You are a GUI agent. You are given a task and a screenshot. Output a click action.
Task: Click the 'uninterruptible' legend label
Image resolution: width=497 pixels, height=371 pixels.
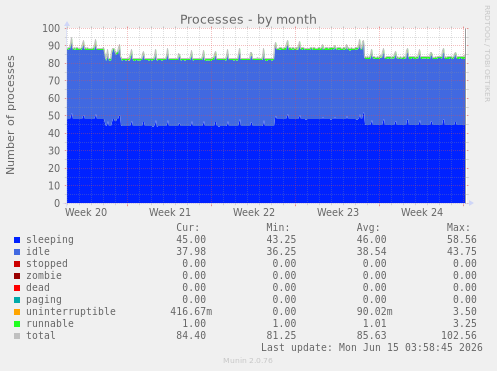tap(71, 312)
